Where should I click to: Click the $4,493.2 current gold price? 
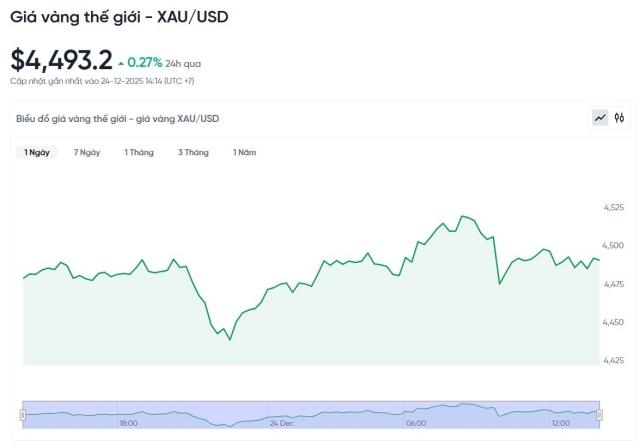tap(61, 60)
